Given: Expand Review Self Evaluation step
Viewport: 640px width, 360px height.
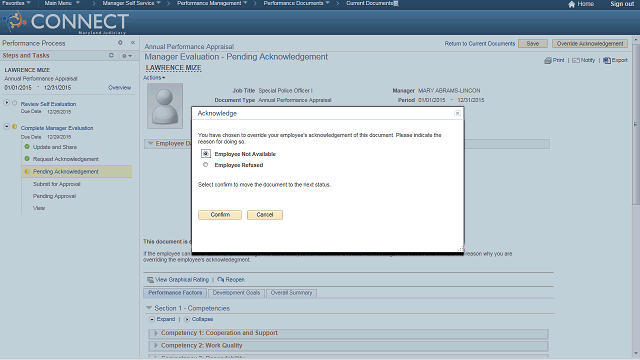Looking at the screenshot, I should tap(7, 103).
